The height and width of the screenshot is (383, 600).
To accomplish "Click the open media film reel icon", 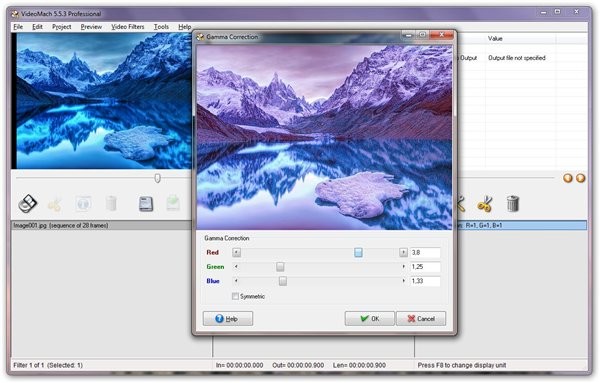I will 28,204.
